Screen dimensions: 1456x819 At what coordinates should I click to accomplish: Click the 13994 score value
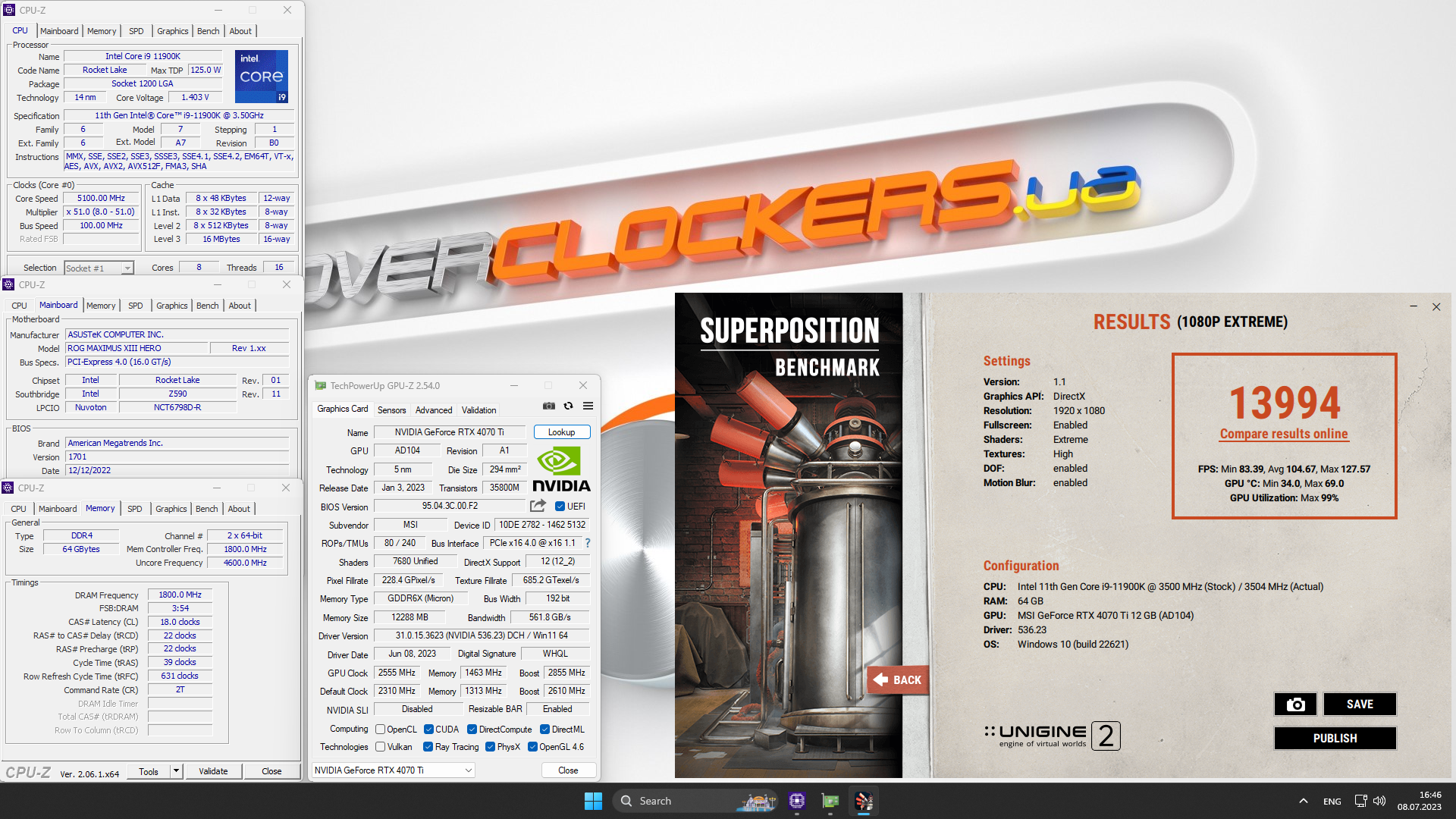coord(1284,402)
